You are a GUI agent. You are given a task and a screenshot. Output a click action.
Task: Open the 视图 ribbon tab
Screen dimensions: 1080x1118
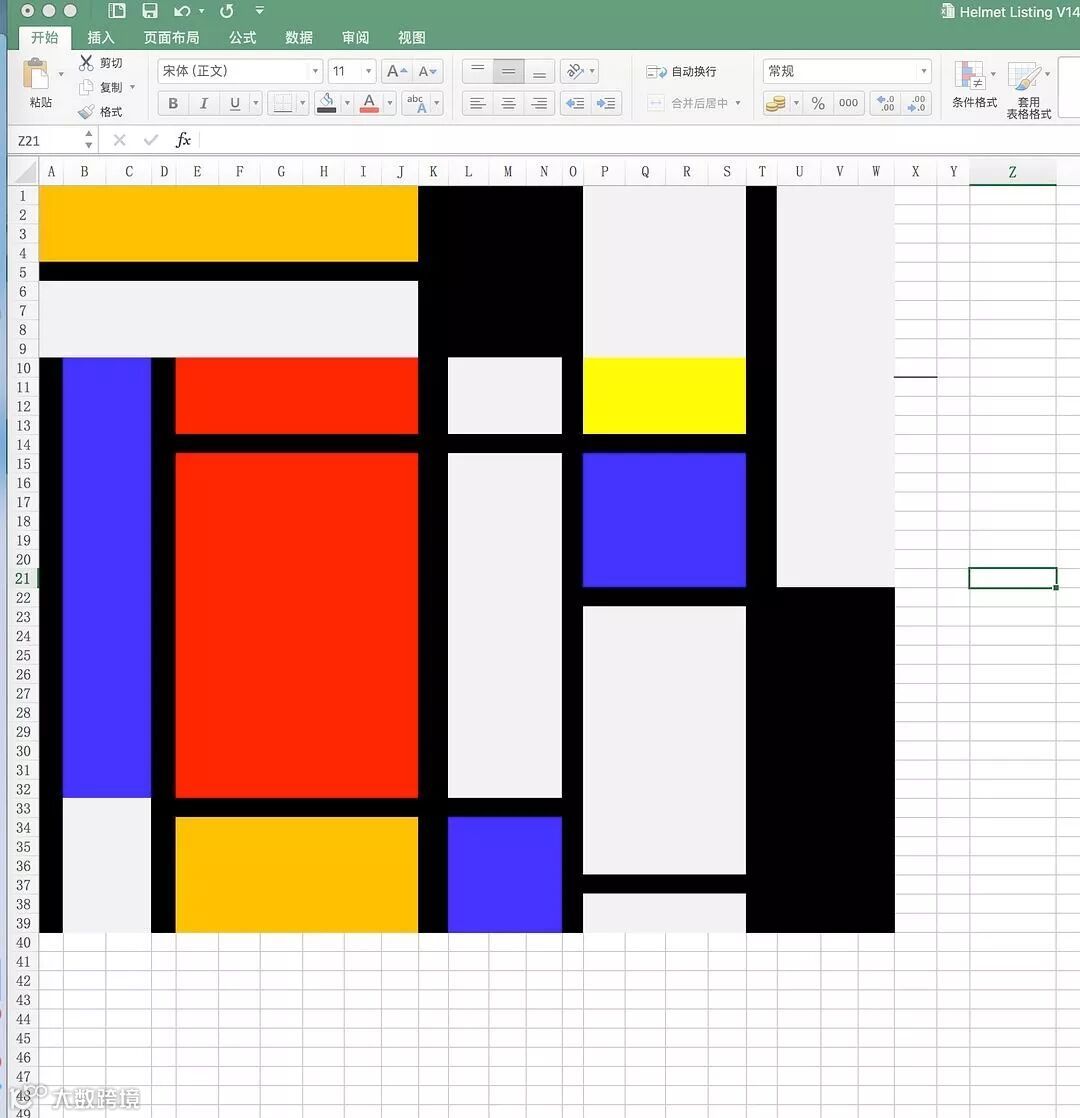[411, 38]
